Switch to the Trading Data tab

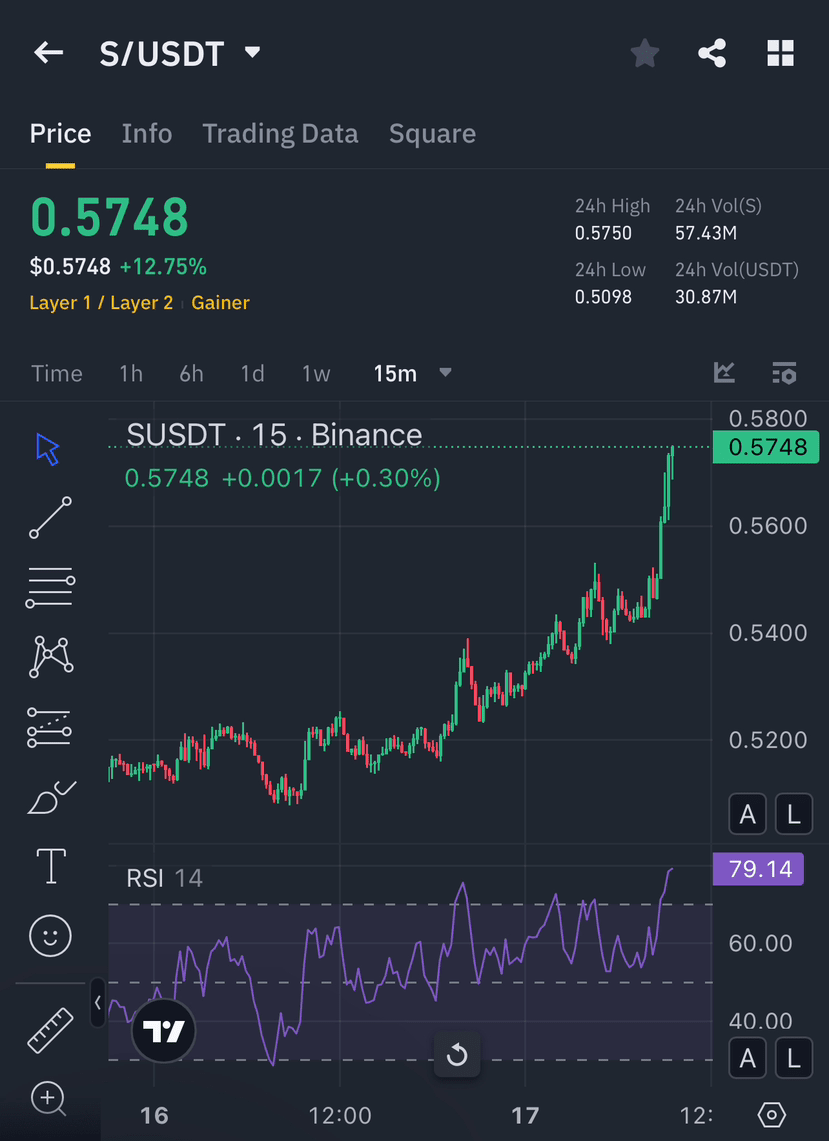(280, 134)
